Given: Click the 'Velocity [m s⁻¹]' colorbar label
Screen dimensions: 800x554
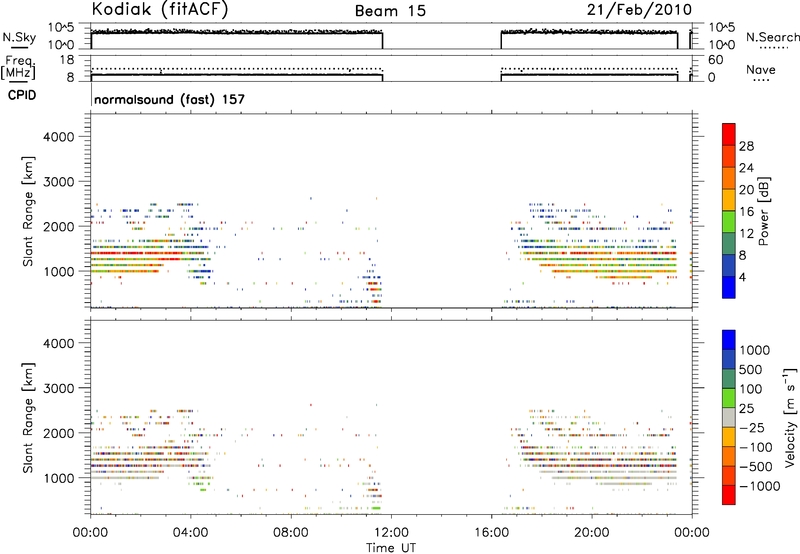Looking at the screenshot, I should click(x=790, y=417).
